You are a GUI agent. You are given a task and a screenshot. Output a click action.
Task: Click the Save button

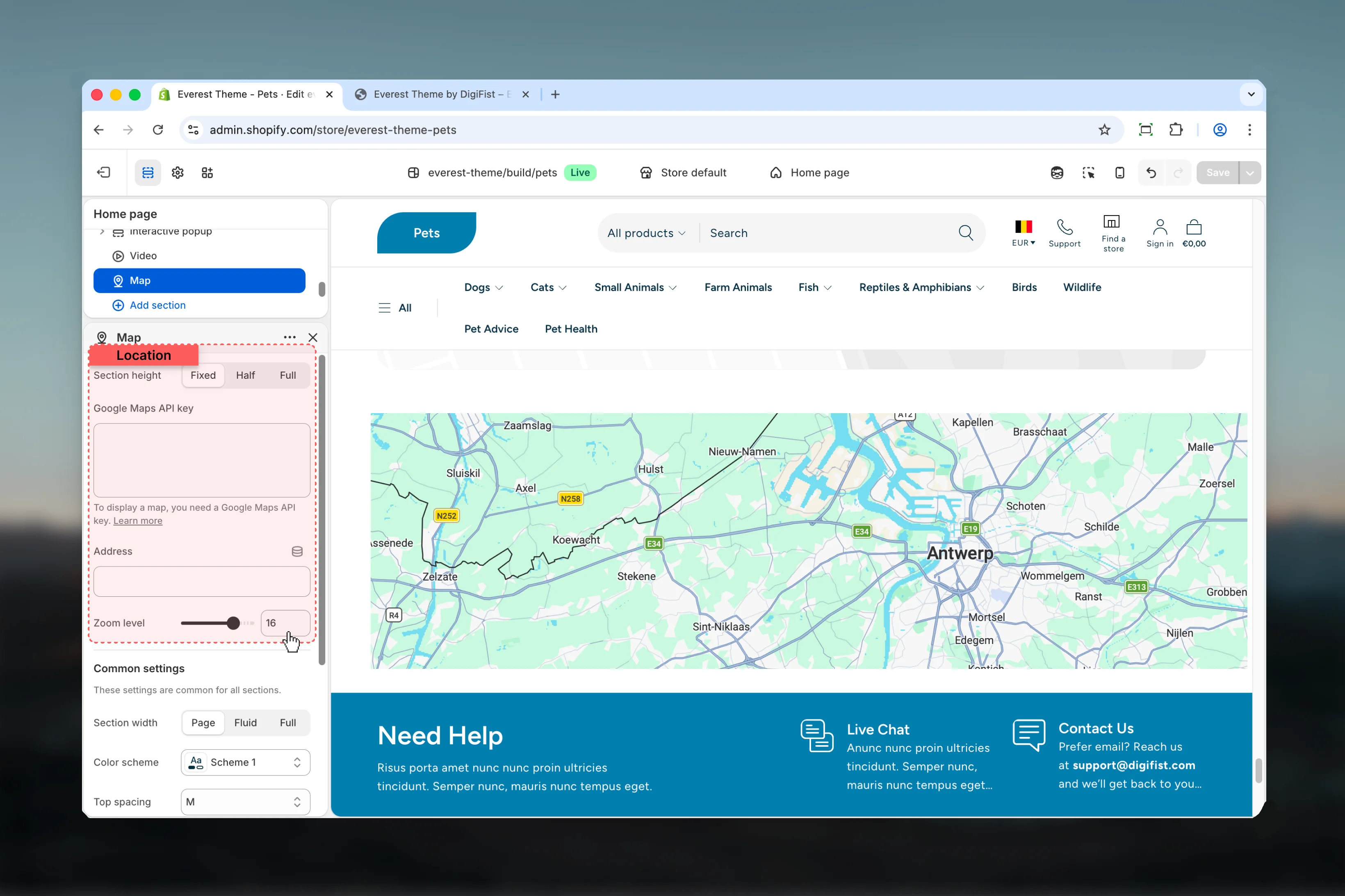click(x=1217, y=173)
